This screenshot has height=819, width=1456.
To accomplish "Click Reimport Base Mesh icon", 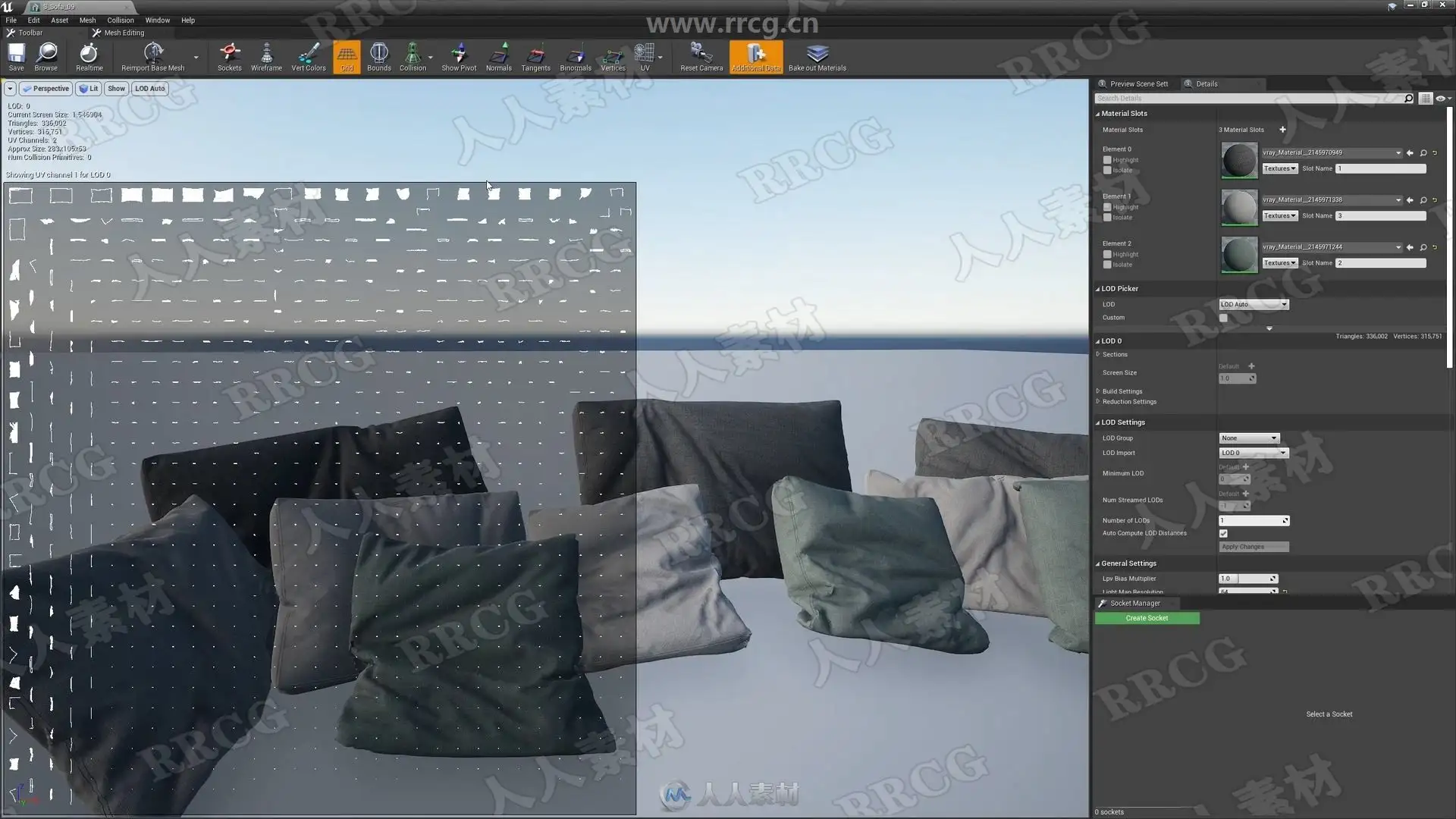I will (152, 56).
